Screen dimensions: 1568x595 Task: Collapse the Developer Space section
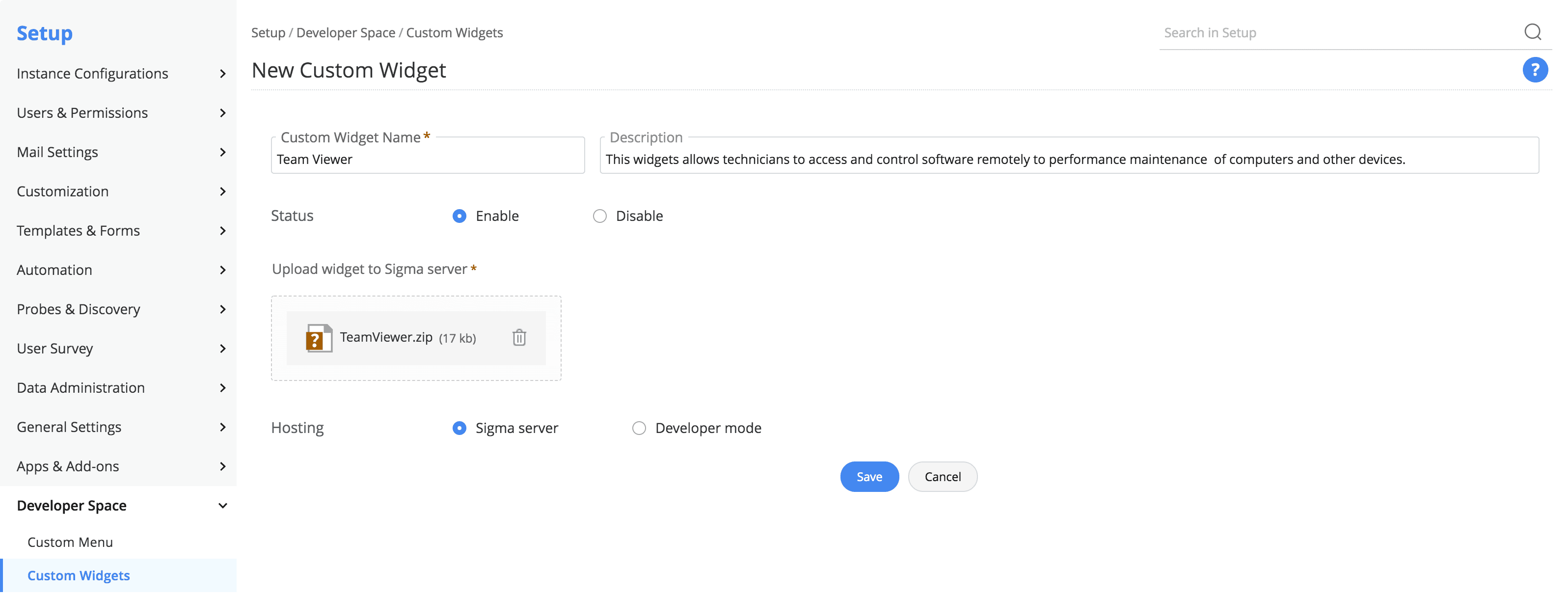(223, 506)
